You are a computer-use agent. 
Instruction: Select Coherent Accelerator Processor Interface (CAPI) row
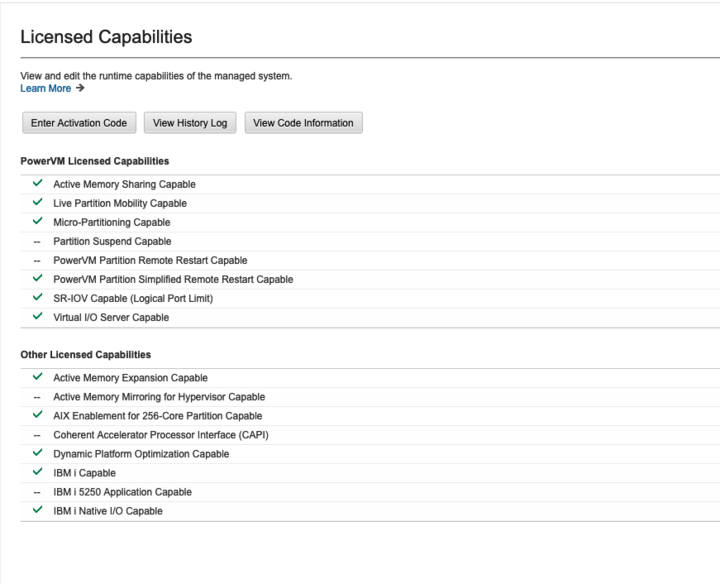(x=370, y=435)
